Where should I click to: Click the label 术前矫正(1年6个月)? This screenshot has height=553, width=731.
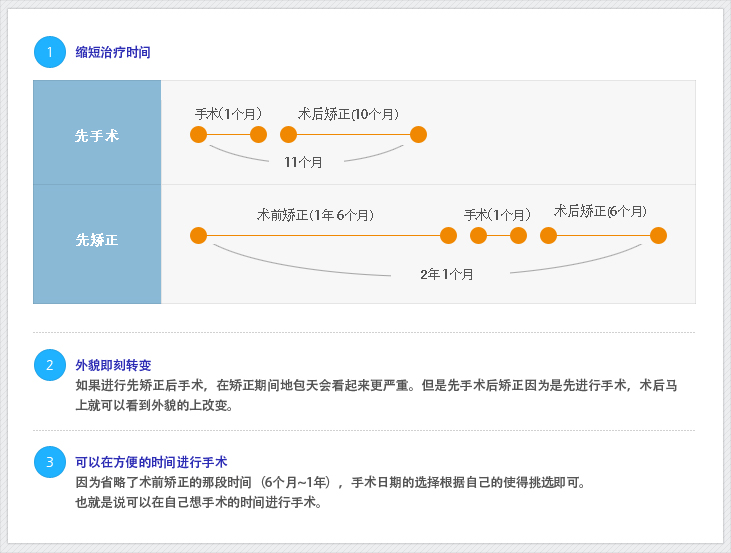315,215
